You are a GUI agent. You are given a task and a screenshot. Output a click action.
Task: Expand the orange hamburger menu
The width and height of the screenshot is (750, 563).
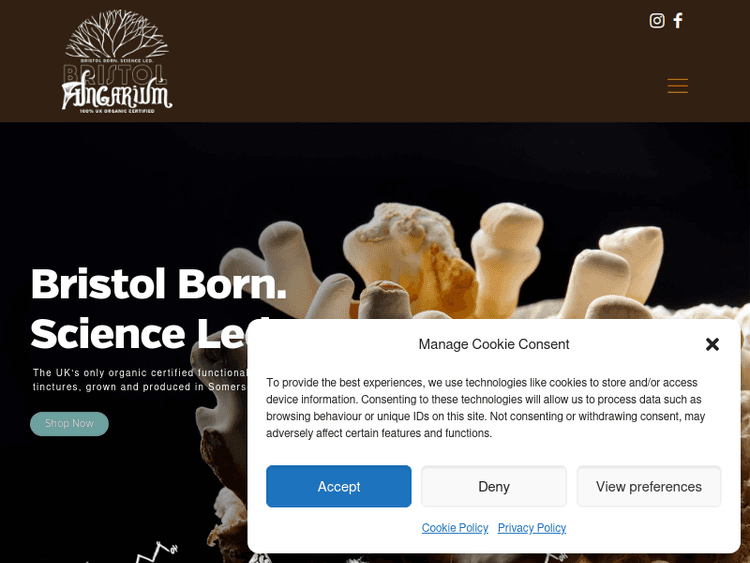678,86
